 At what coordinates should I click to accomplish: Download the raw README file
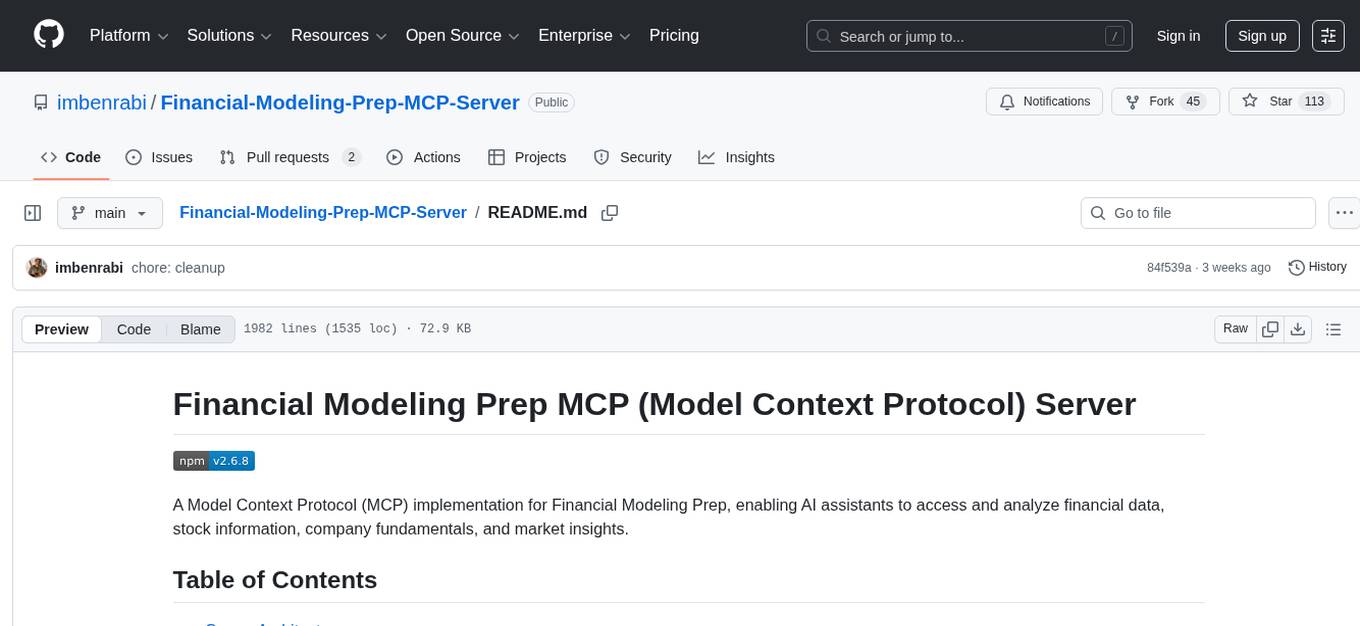(x=1298, y=328)
